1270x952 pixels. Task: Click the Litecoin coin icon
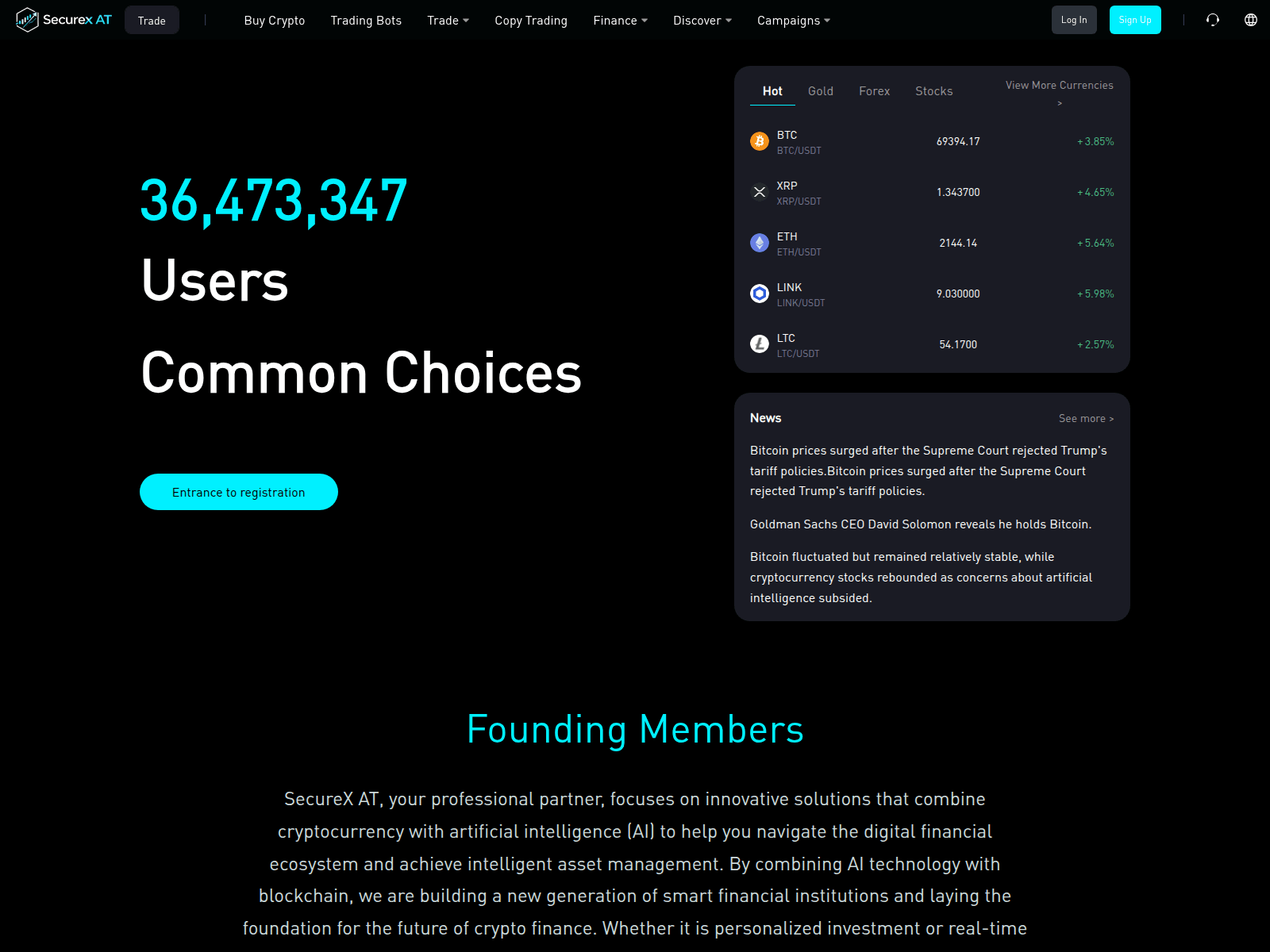click(x=760, y=344)
